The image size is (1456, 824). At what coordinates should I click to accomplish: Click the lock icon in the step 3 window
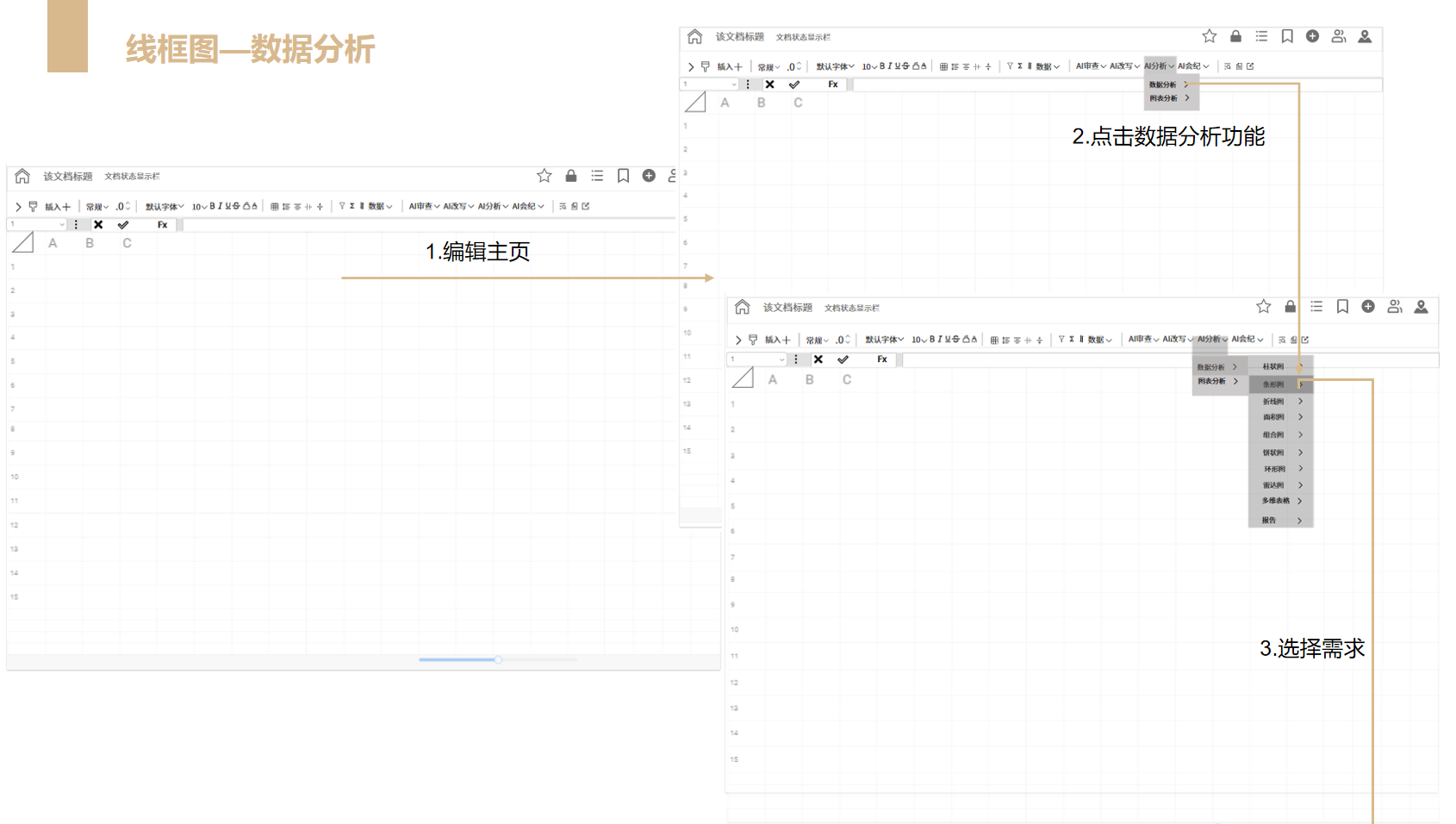[x=1290, y=306]
